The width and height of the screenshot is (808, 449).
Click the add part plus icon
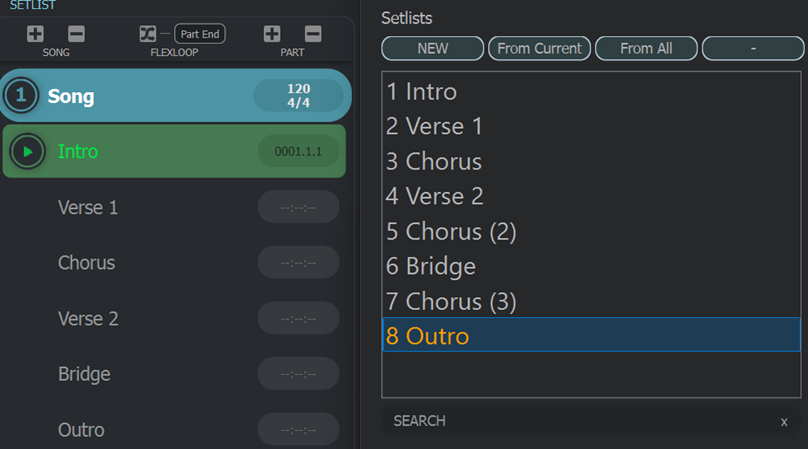pos(272,34)
